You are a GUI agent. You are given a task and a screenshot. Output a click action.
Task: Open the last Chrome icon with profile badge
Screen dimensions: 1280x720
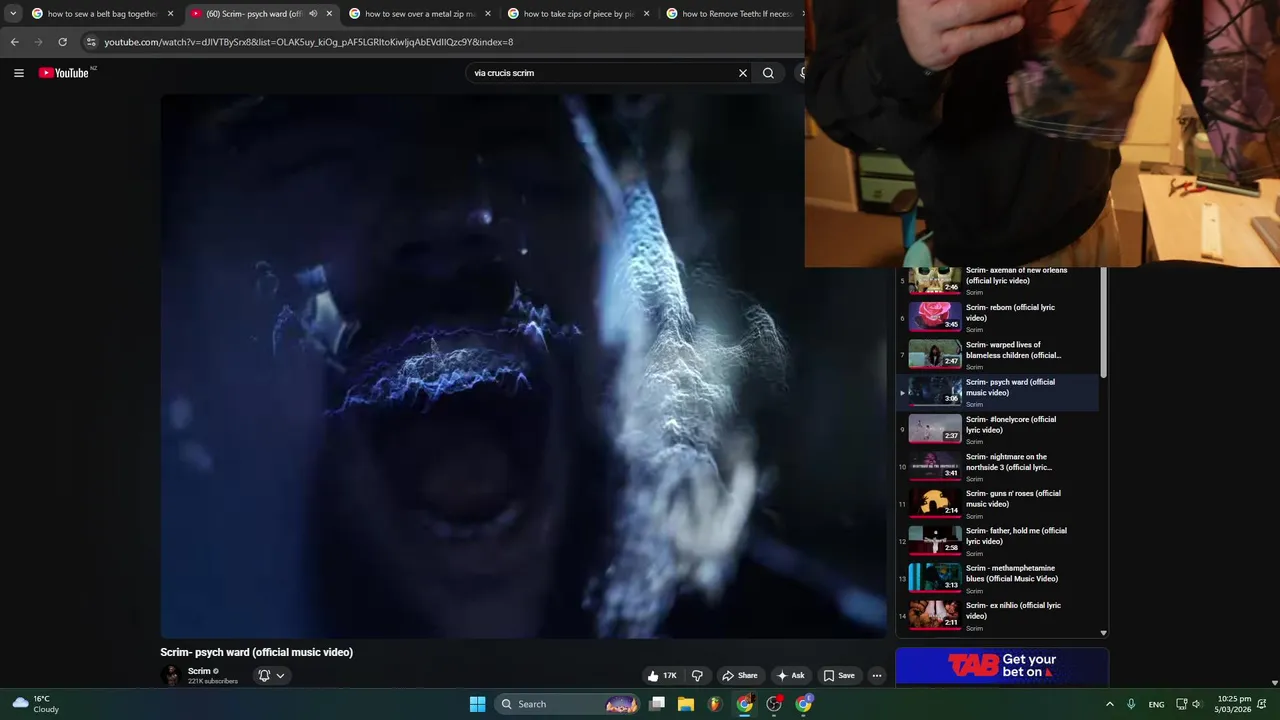(804, 704)
